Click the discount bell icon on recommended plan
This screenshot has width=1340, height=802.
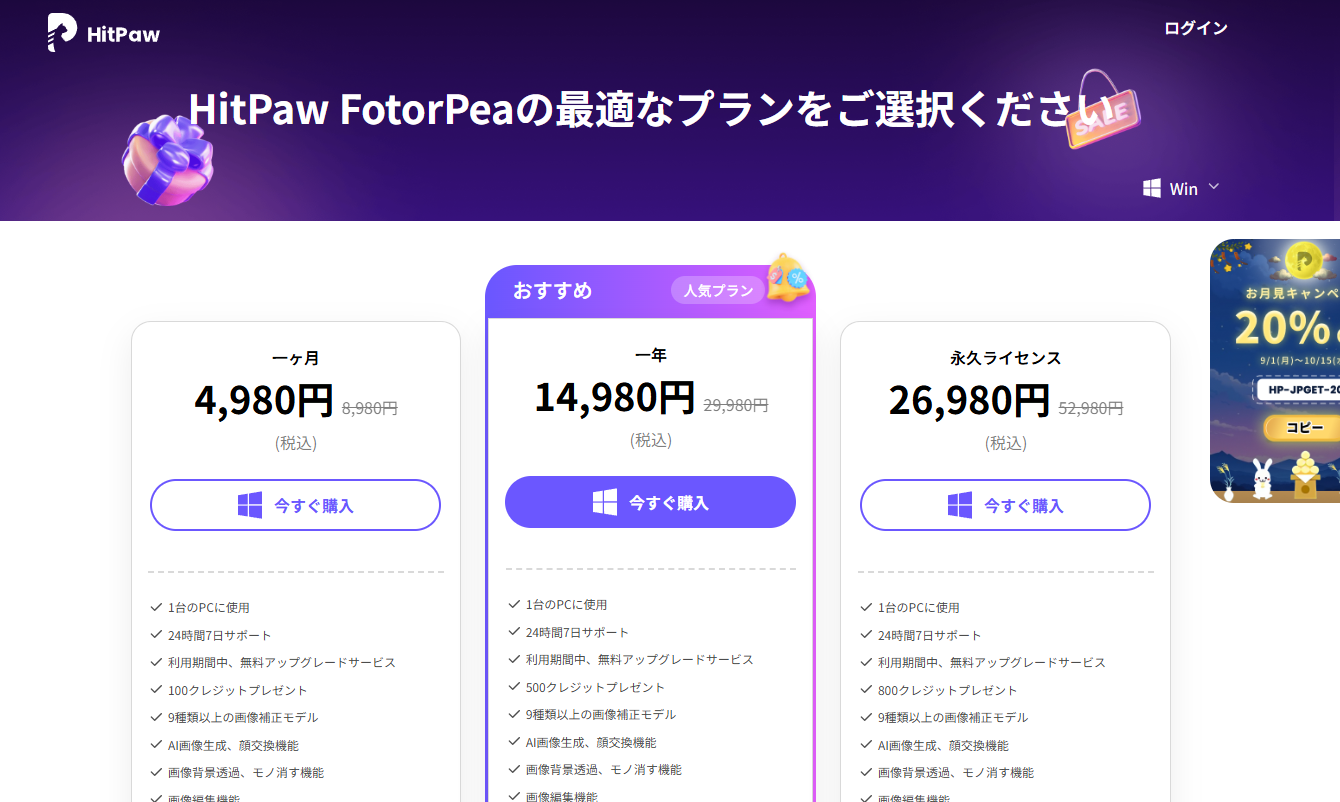(x=788, y=277)
